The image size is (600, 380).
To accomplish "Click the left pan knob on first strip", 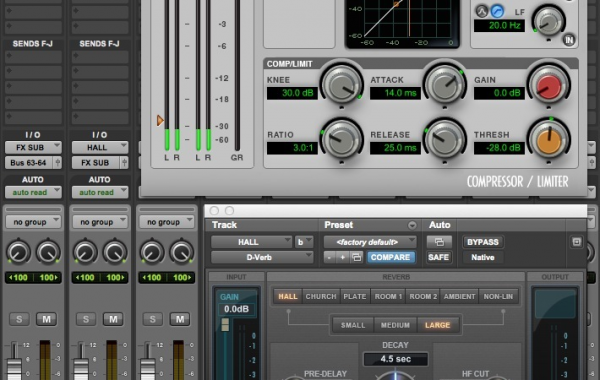I will click(x=18, y=253).
